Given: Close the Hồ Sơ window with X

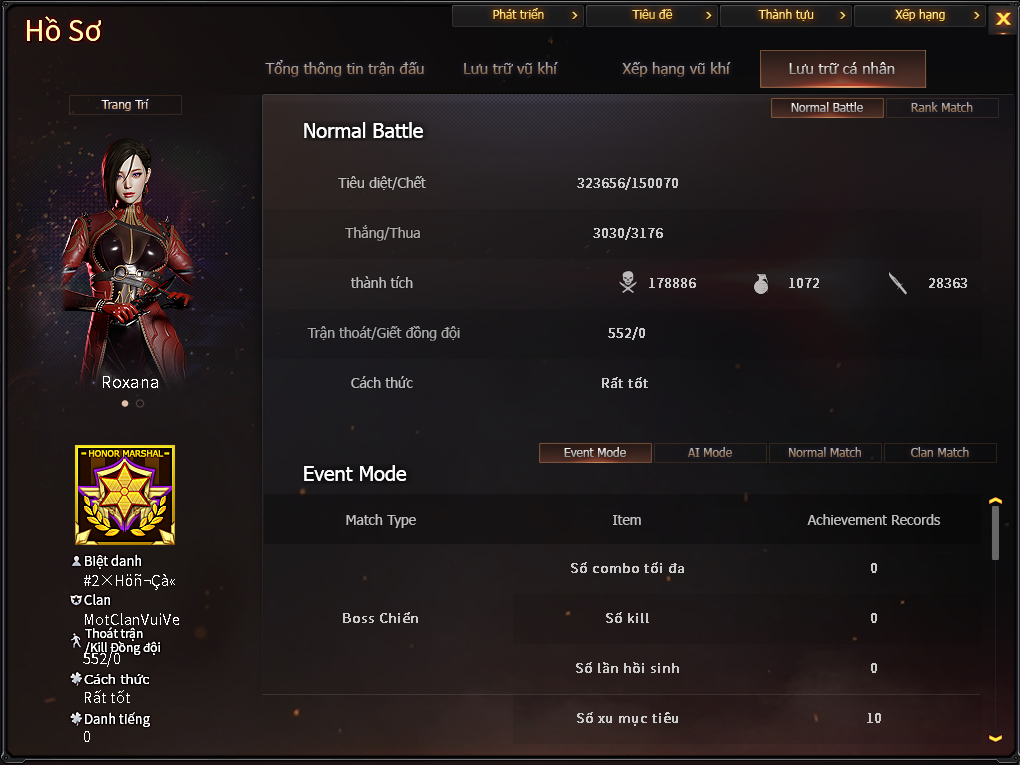Looking at the screenshot, I should click(x=1003, y=19).
